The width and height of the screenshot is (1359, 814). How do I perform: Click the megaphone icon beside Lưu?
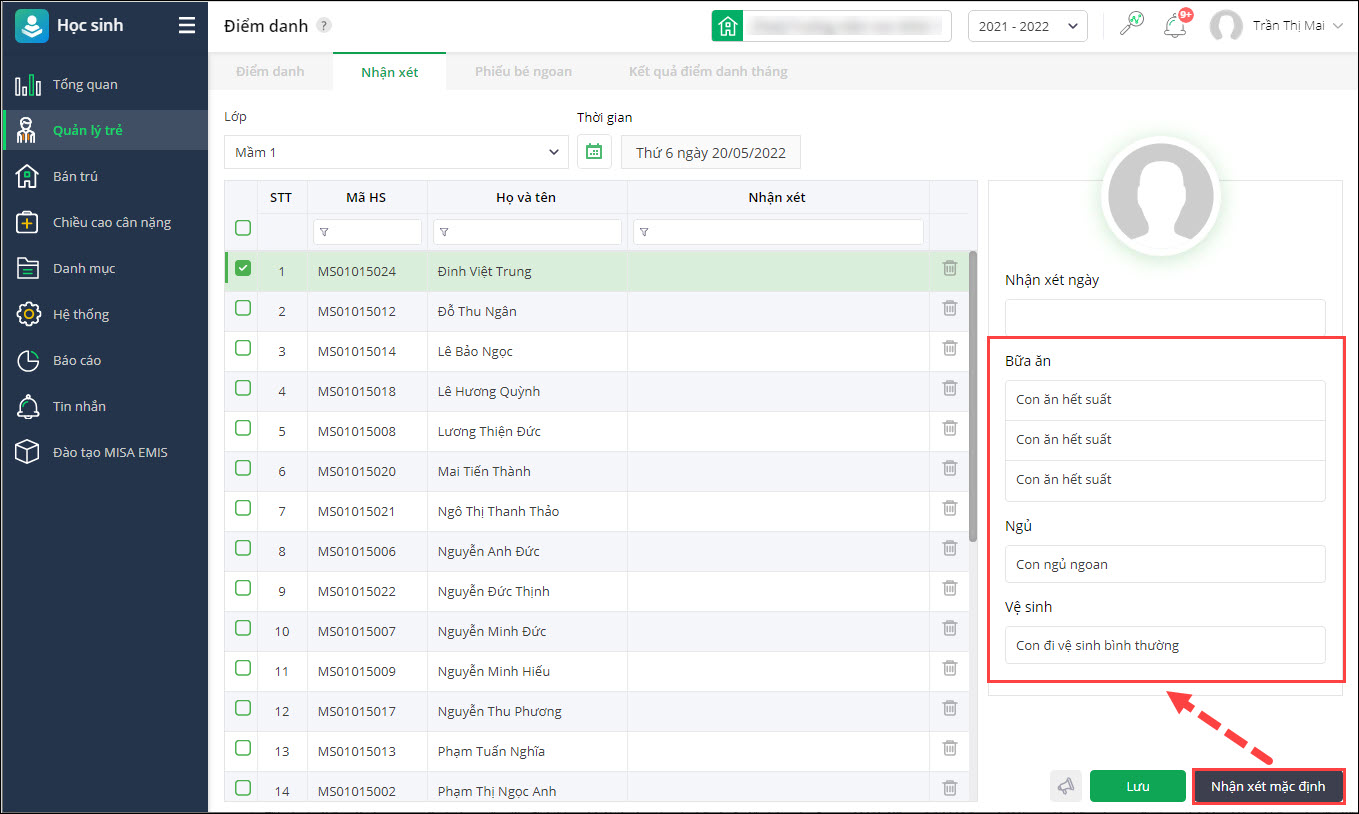(1066, 786)
